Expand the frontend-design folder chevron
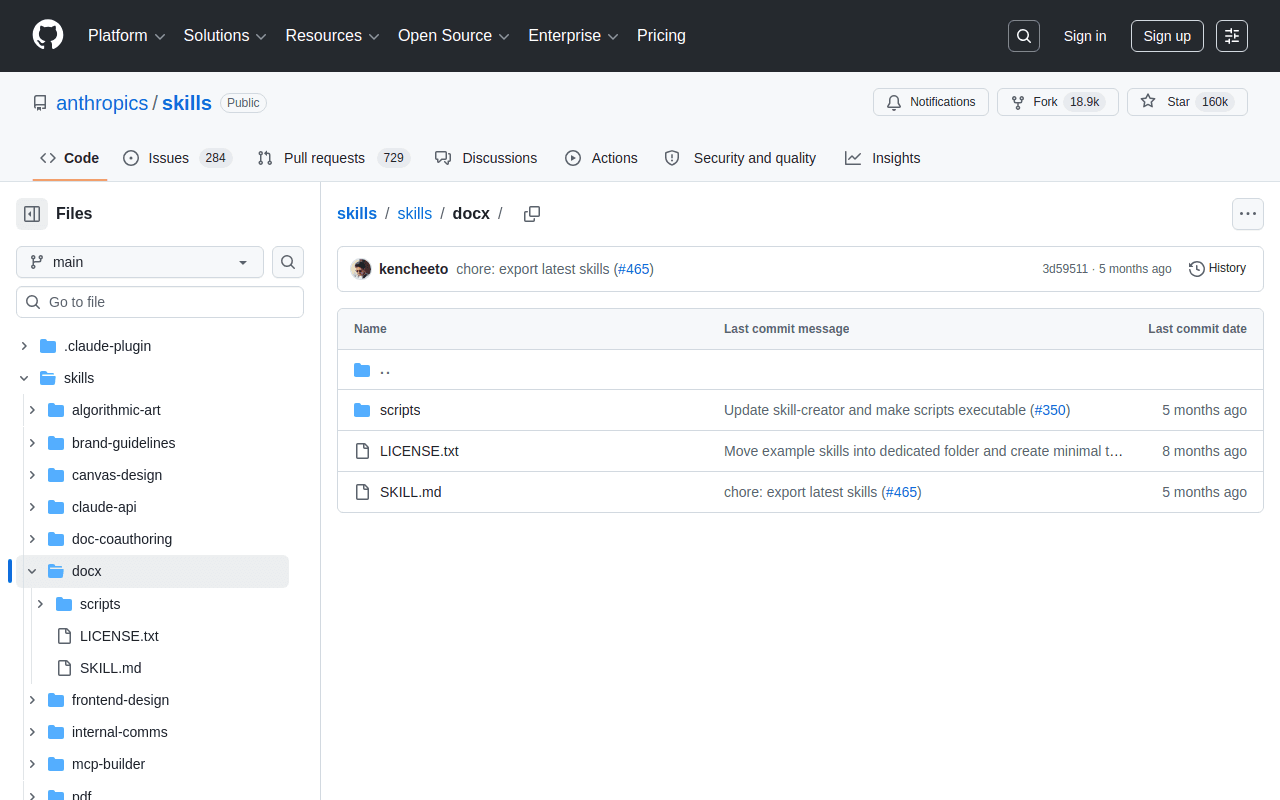The height and width of the screenshot is (800, 1280). [x=32, y=700]
